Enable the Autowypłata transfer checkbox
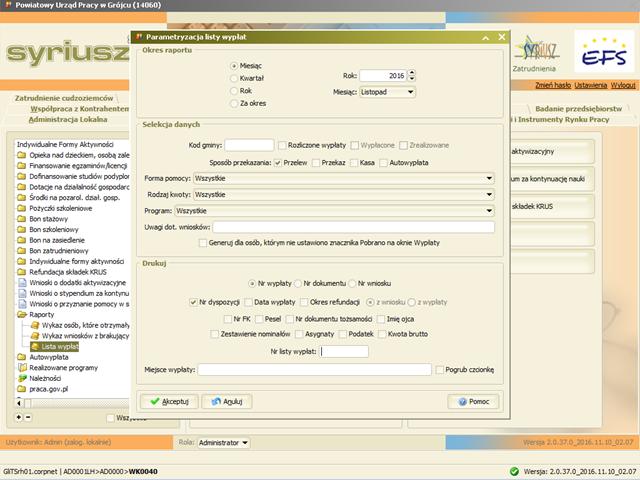 (384, 163)
